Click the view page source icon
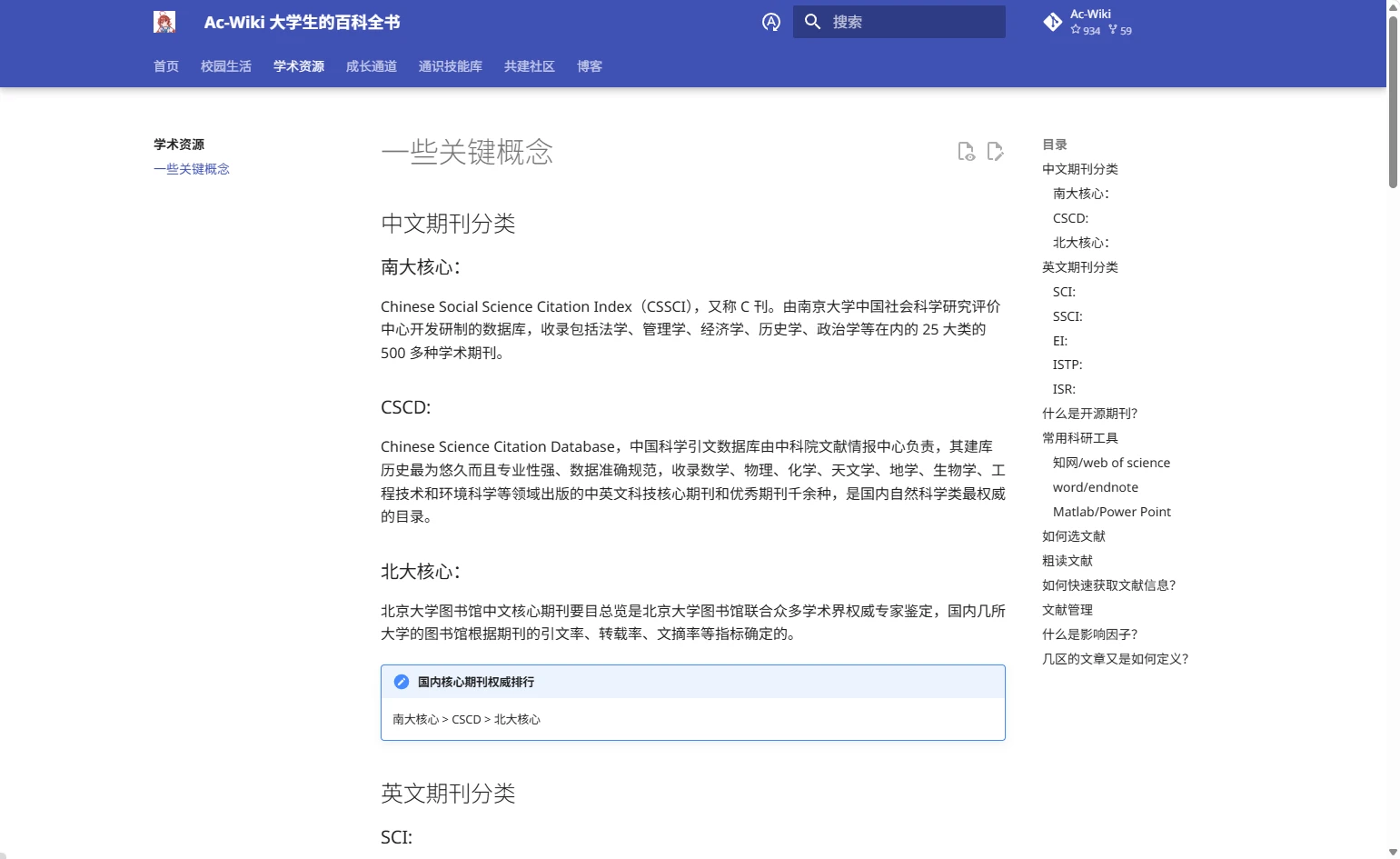Image resolution: width=1400 pixels, height=859 pixels. (966, 152)
